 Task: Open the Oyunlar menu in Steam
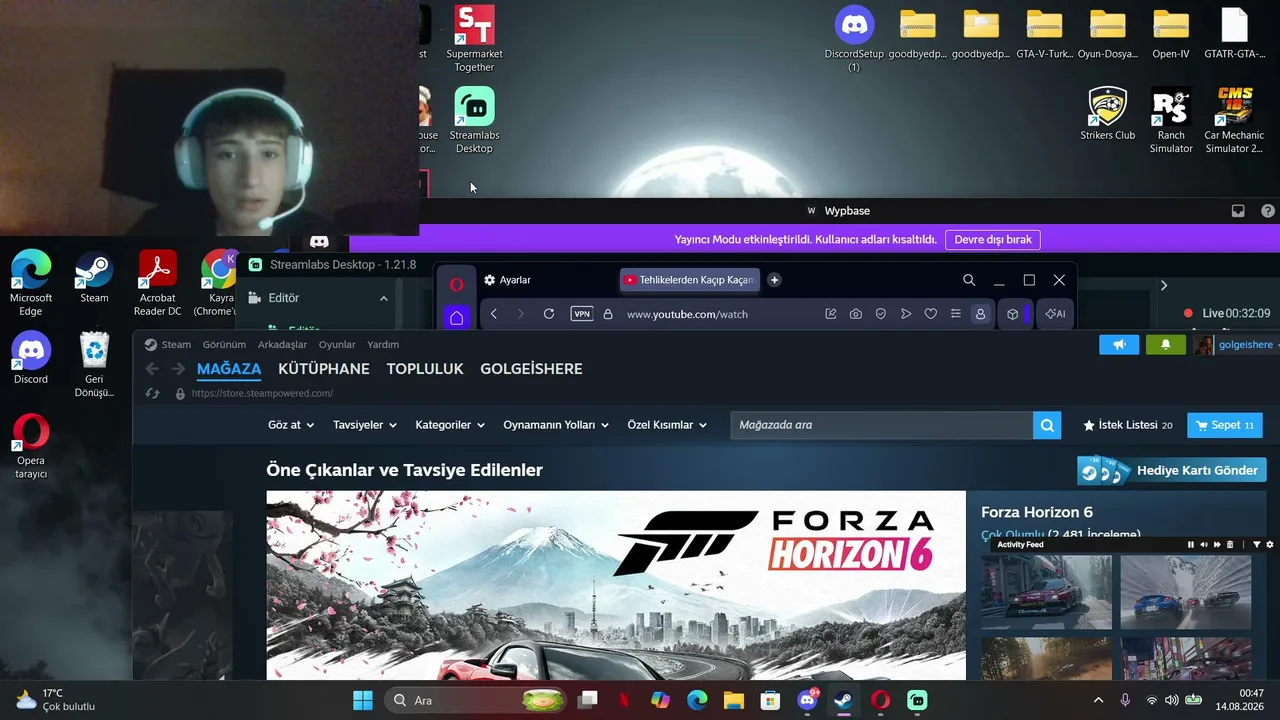(337, 345)
